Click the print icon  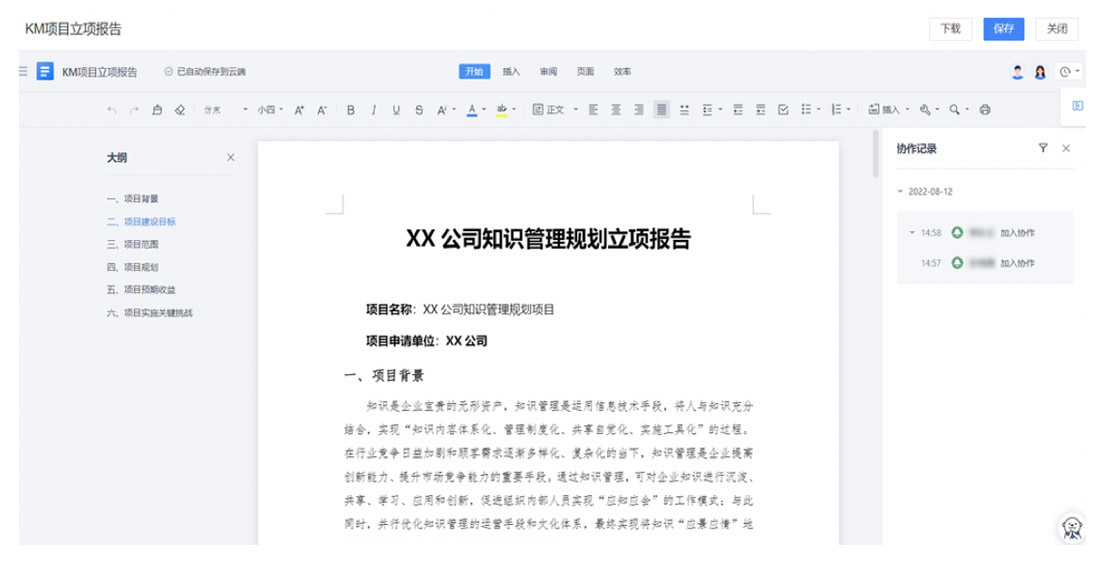point(985,110)
